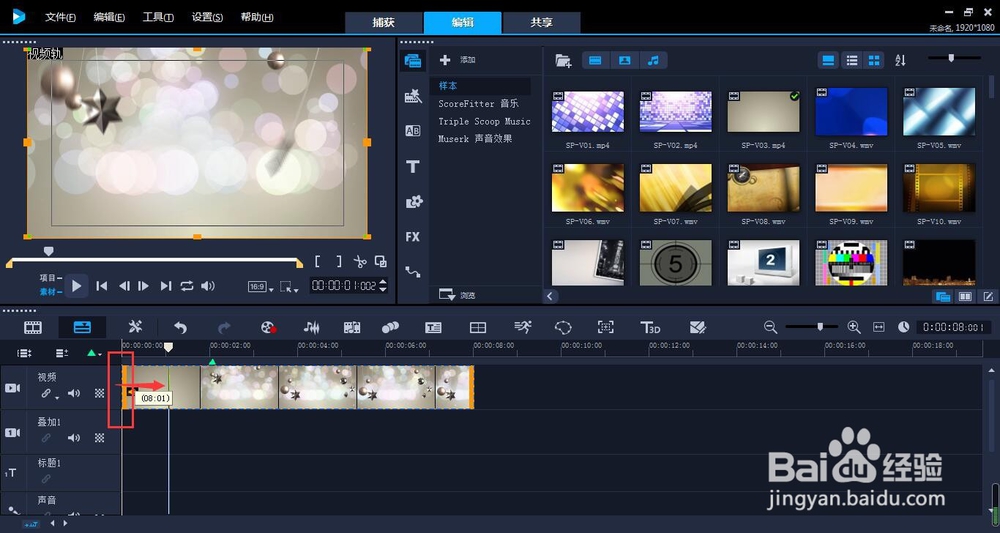Switch to Storyboard view
This screenshot has height=533, width=1000.
coord(33,327)
